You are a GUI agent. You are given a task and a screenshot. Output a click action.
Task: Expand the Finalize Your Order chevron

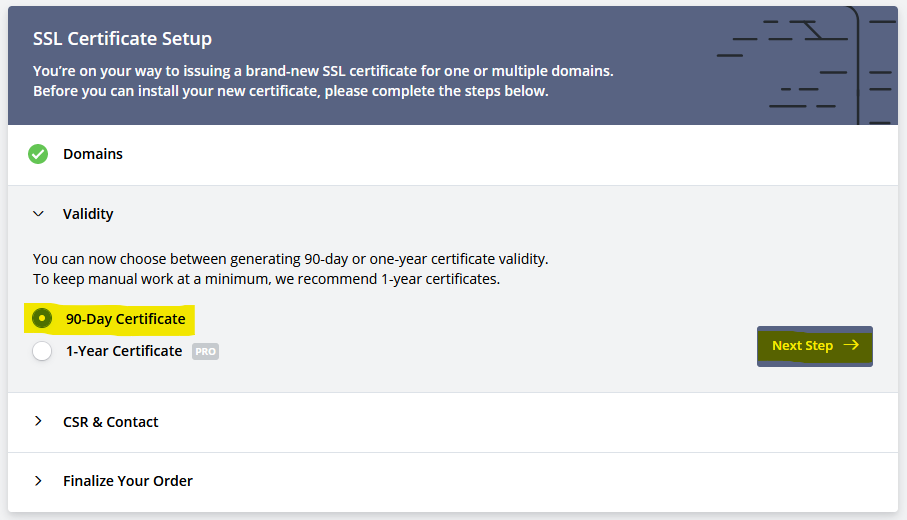[39, 480]
